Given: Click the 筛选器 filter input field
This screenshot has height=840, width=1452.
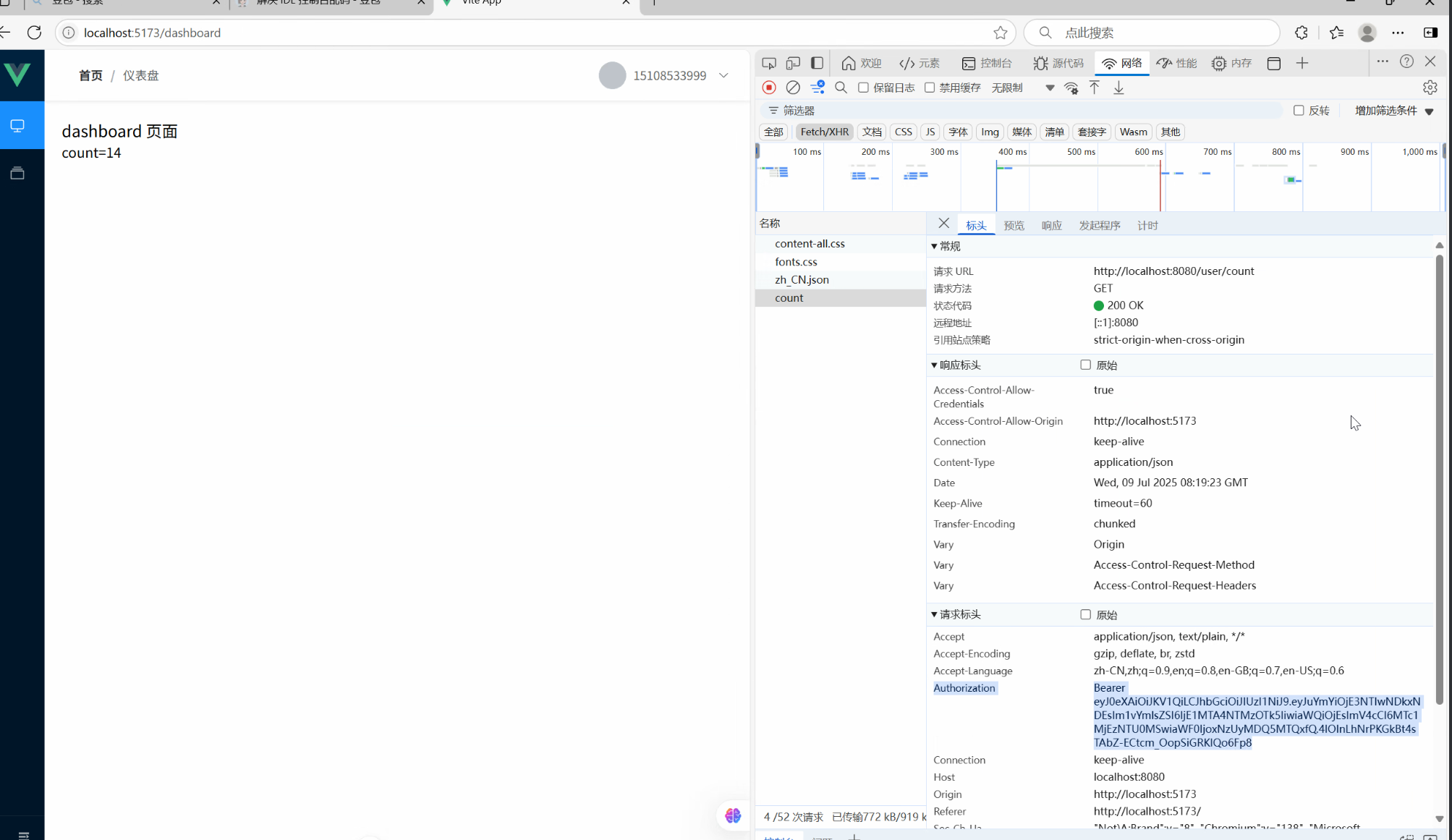Looking at the screenshot, I should pyautogui.click(x=1020, y=111).
